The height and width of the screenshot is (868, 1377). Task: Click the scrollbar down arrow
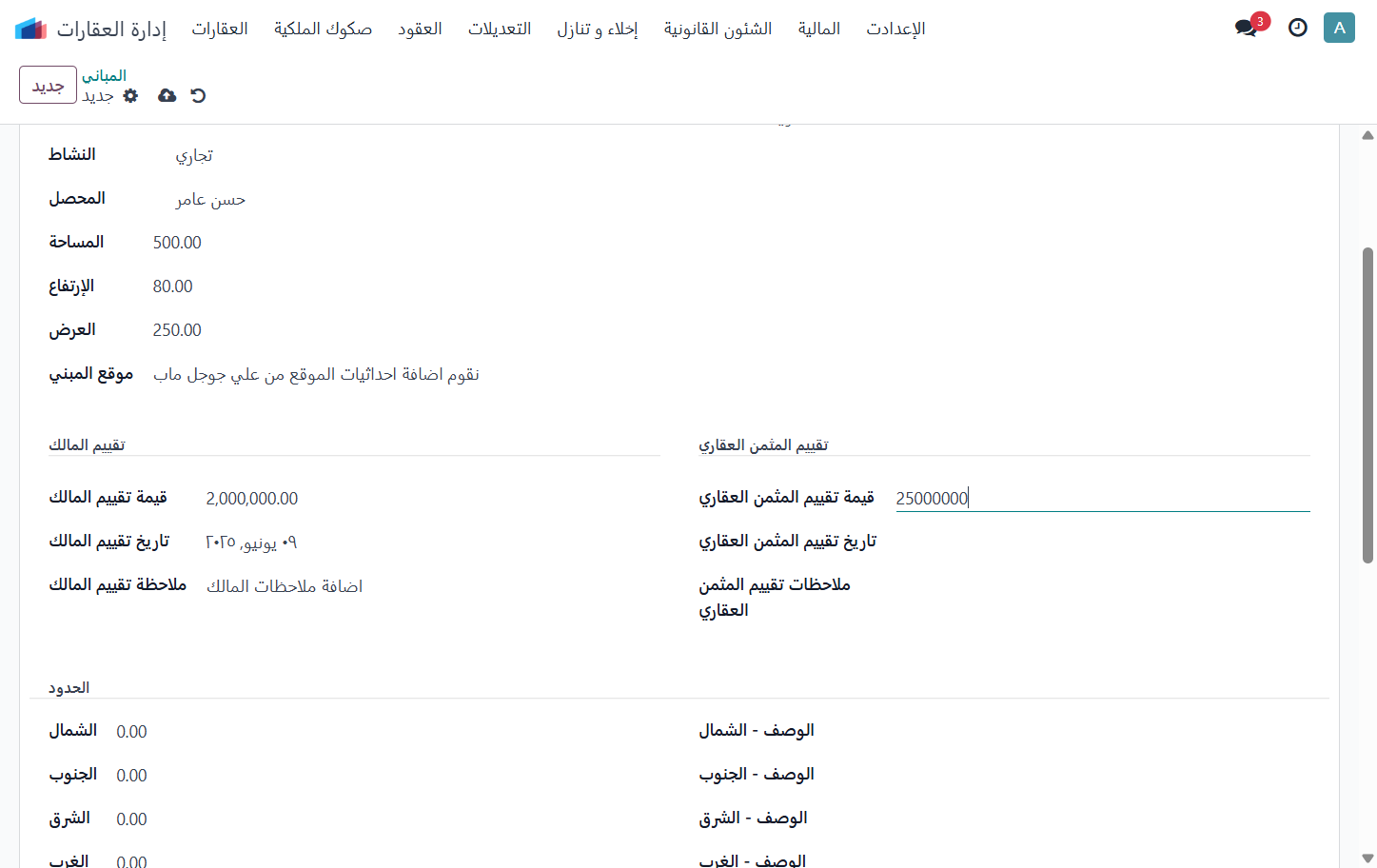(1367, 858)
